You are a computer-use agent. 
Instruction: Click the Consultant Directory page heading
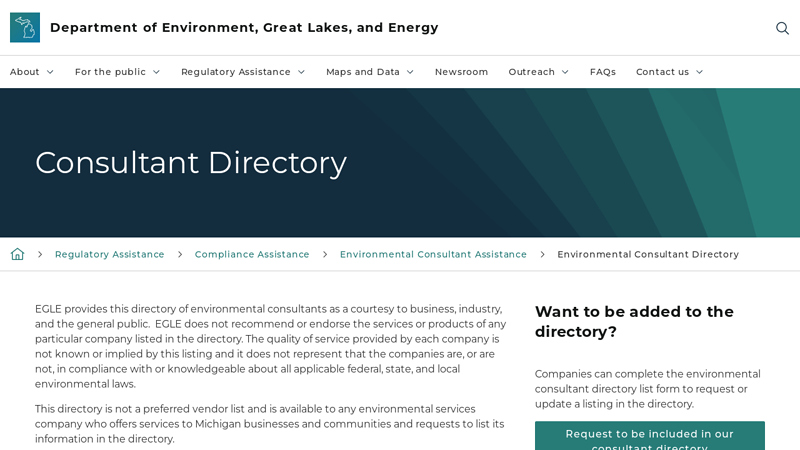point(191,163)
